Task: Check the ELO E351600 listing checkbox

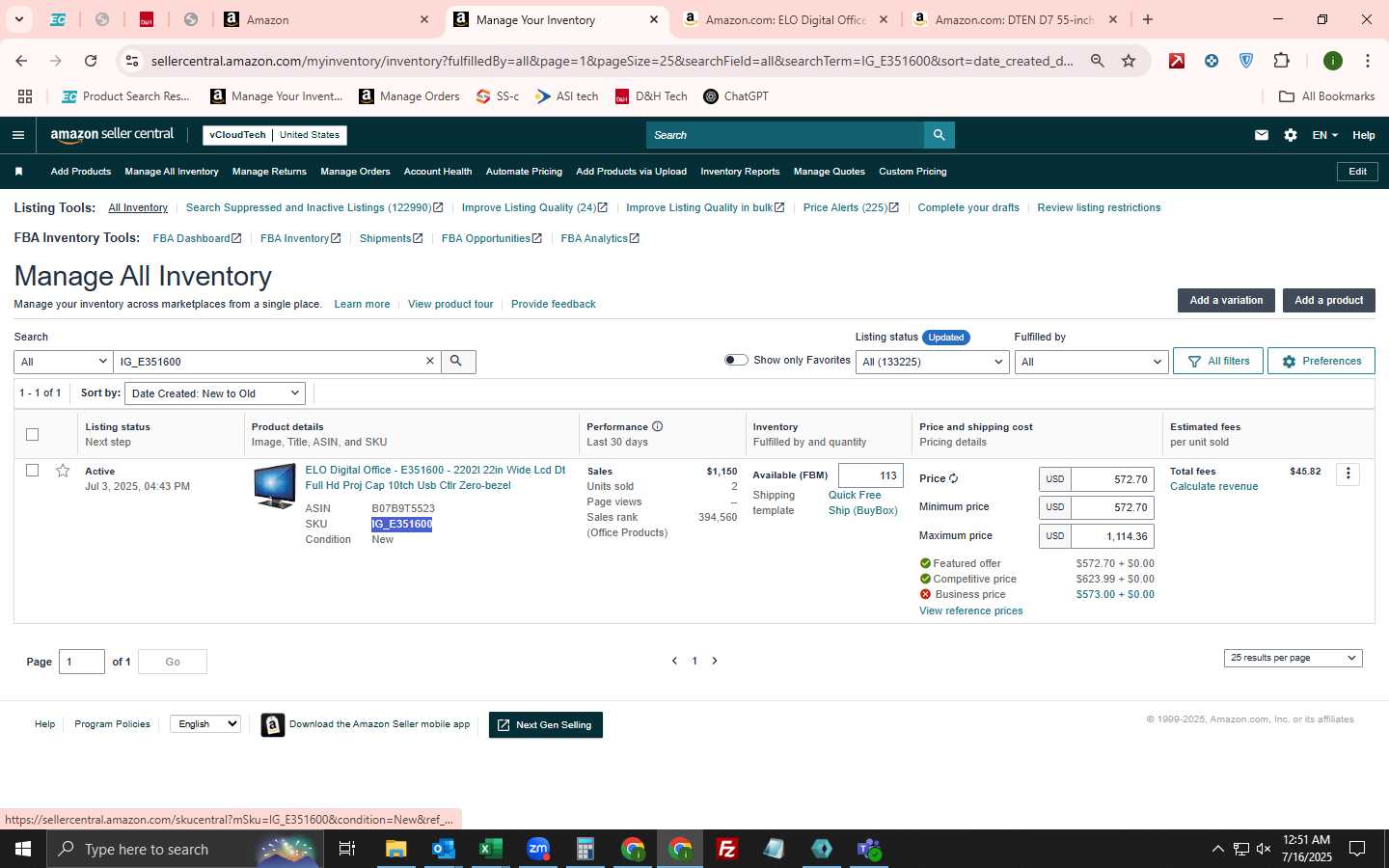Action: (32, 471)
